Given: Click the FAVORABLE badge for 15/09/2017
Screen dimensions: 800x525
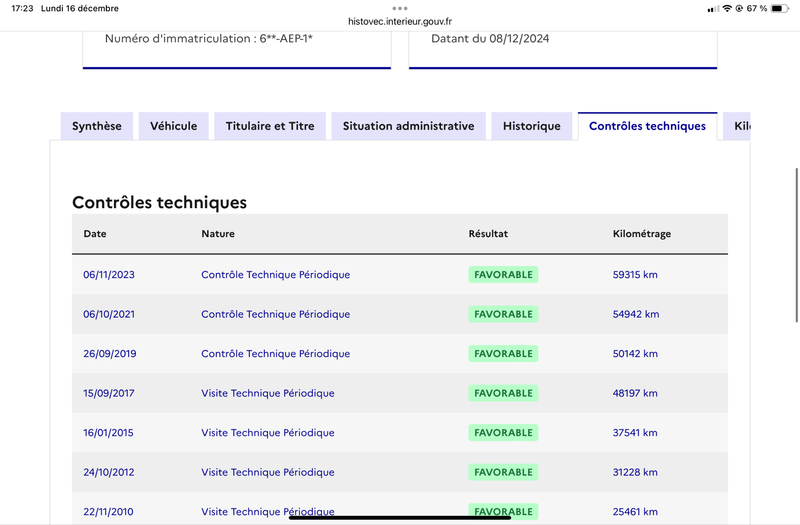Looking at the screenshot, I should (503, 393).
